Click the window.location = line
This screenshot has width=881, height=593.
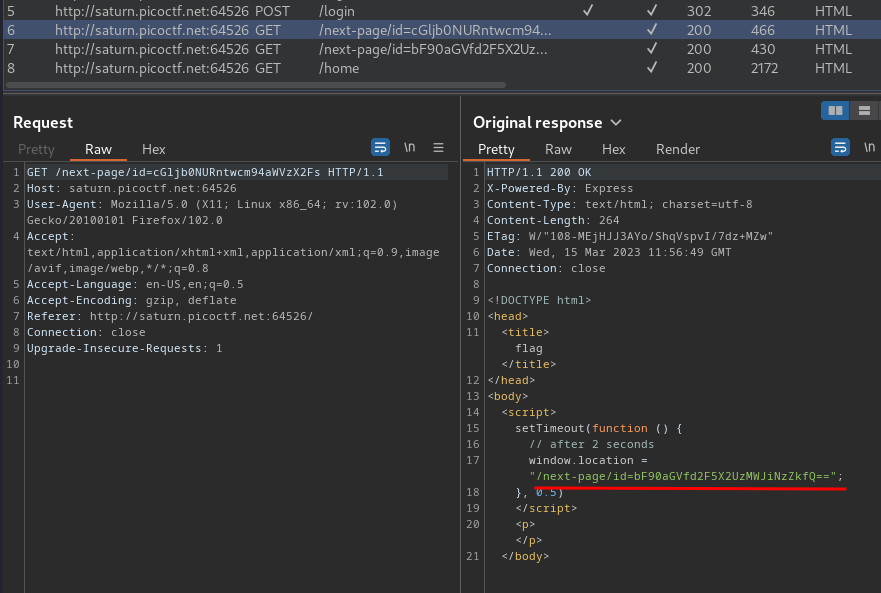tap(588, 461)
